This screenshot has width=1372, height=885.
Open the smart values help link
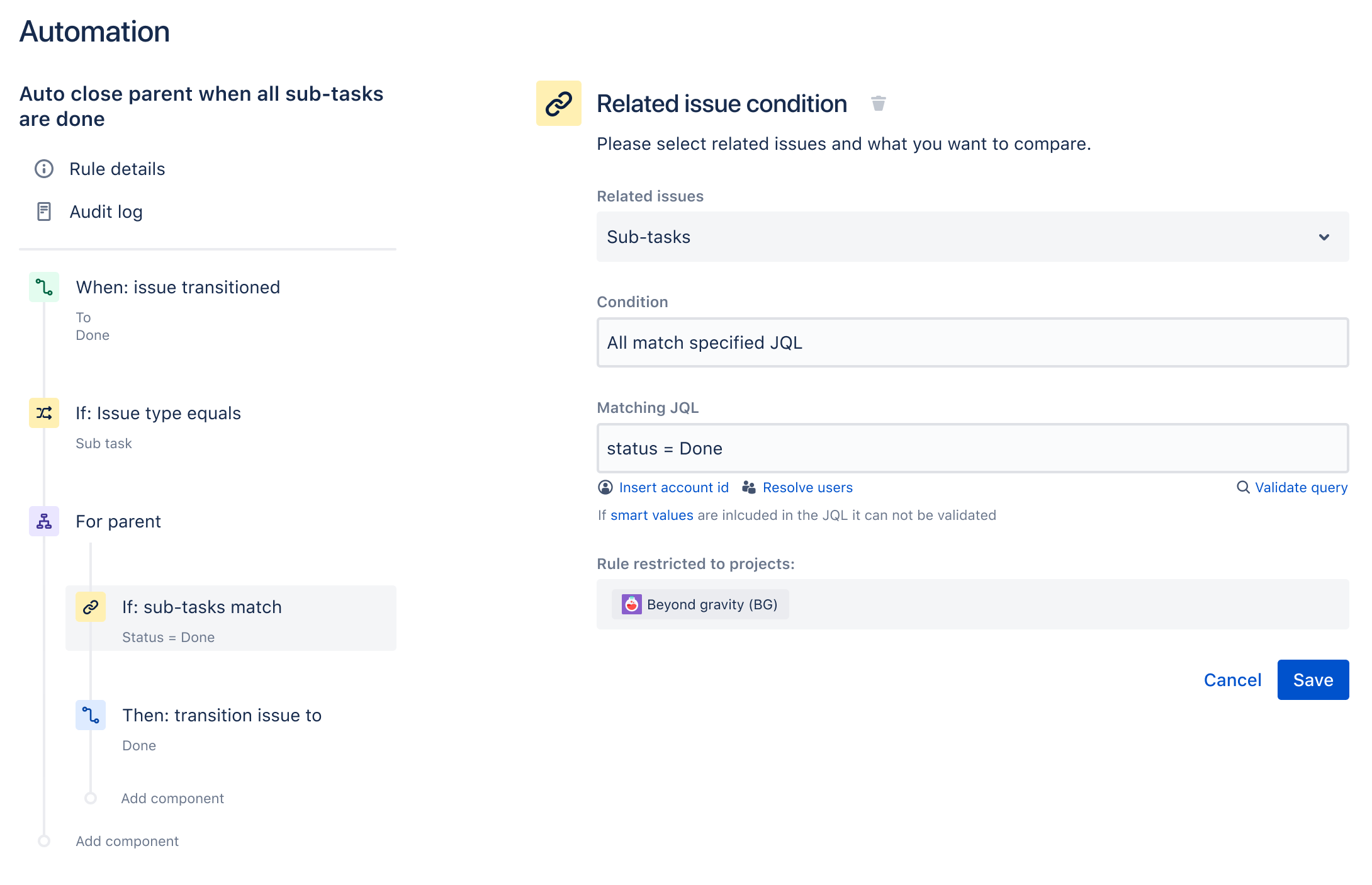[x=651, y=515]
